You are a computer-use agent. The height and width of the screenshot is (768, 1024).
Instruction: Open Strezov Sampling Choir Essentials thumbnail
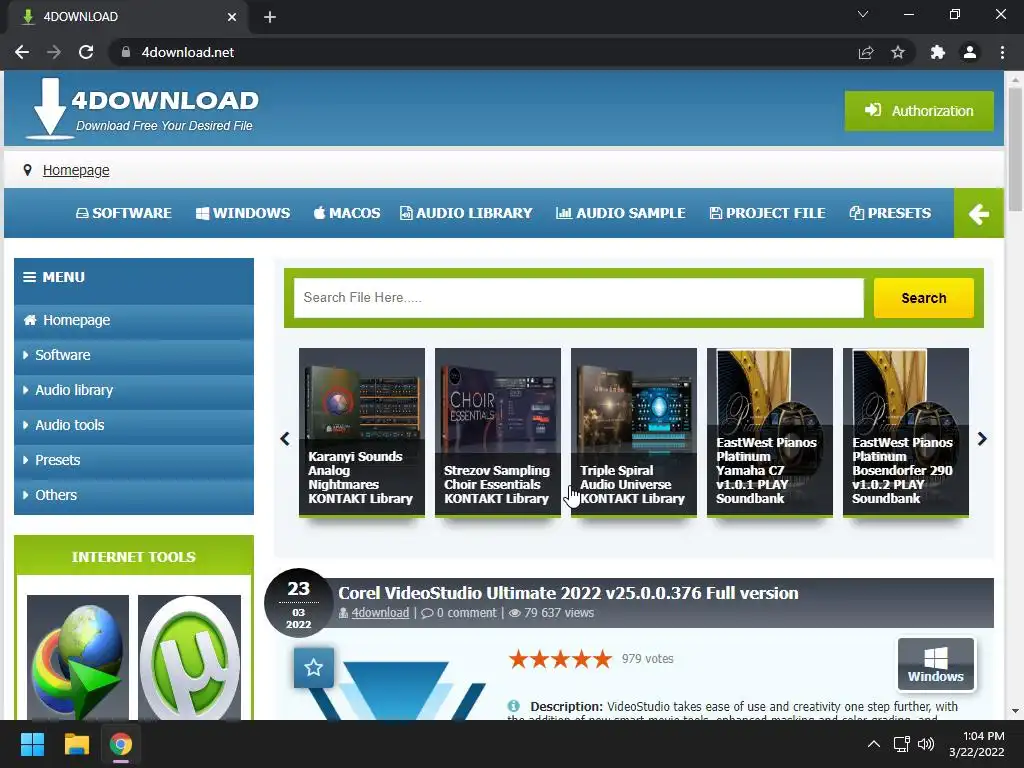click(498, 432)
